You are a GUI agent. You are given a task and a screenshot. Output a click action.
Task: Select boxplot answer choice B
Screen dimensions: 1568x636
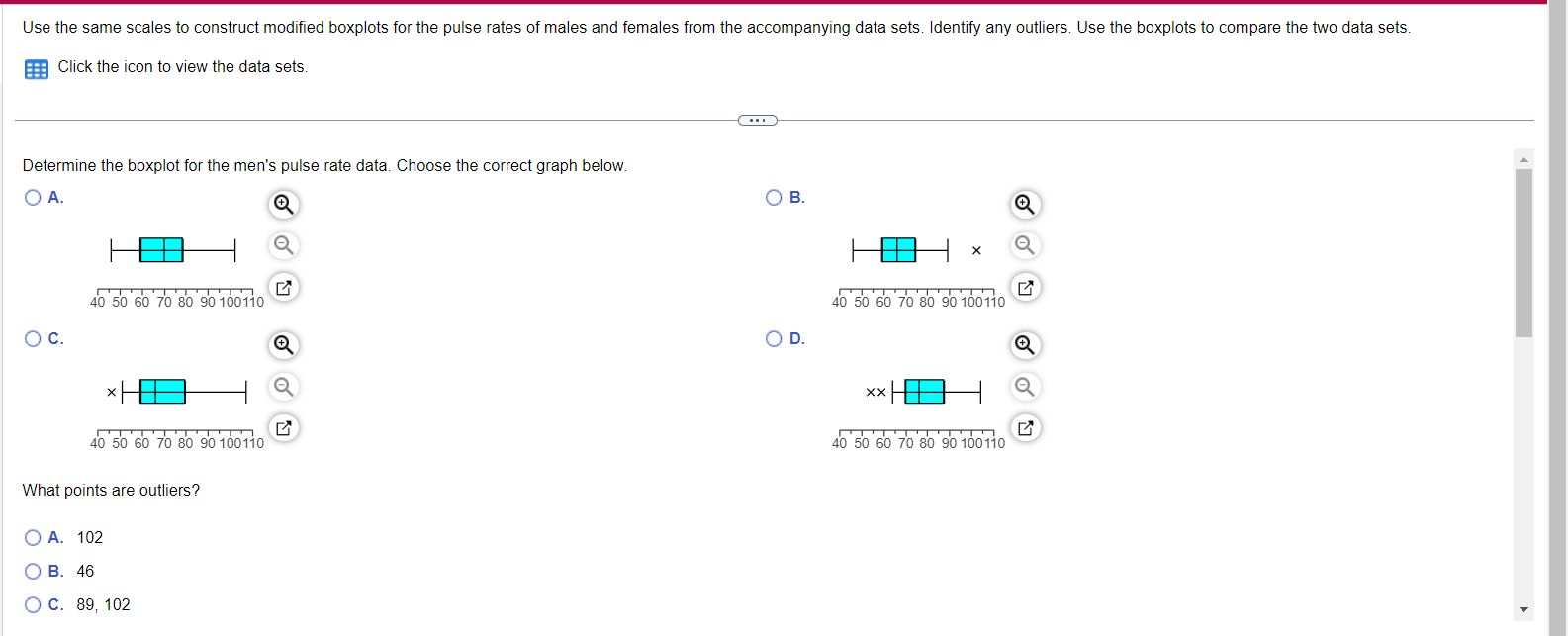tap(773, 198)
